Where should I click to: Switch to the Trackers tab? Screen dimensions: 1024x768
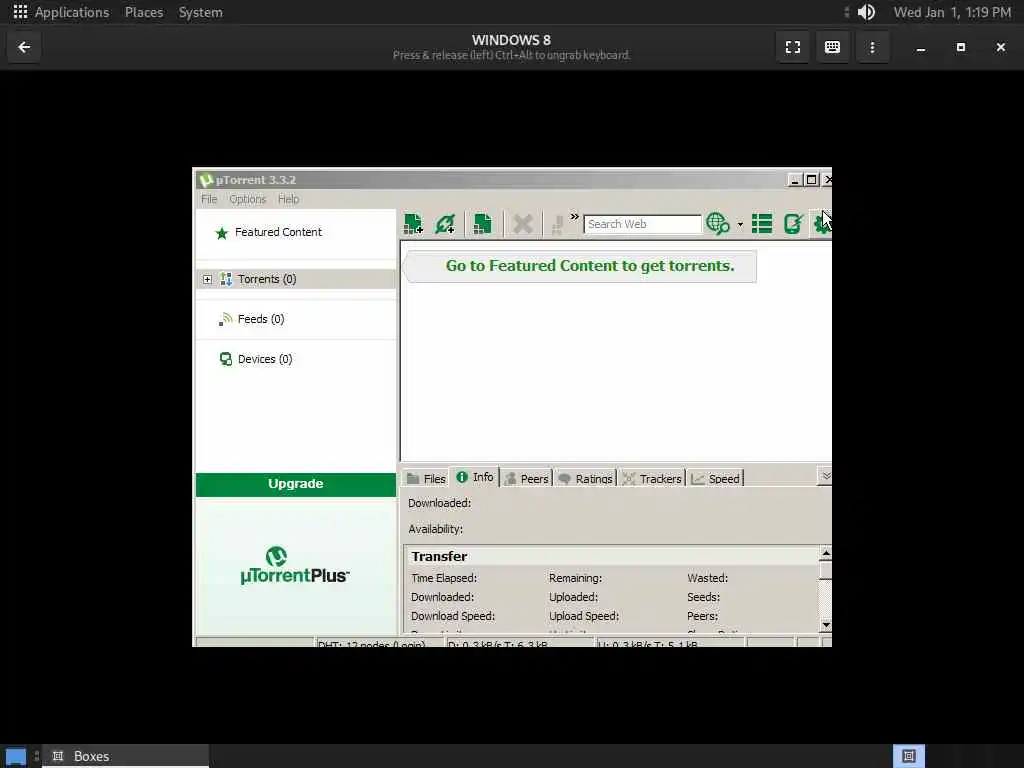(652, 479)
